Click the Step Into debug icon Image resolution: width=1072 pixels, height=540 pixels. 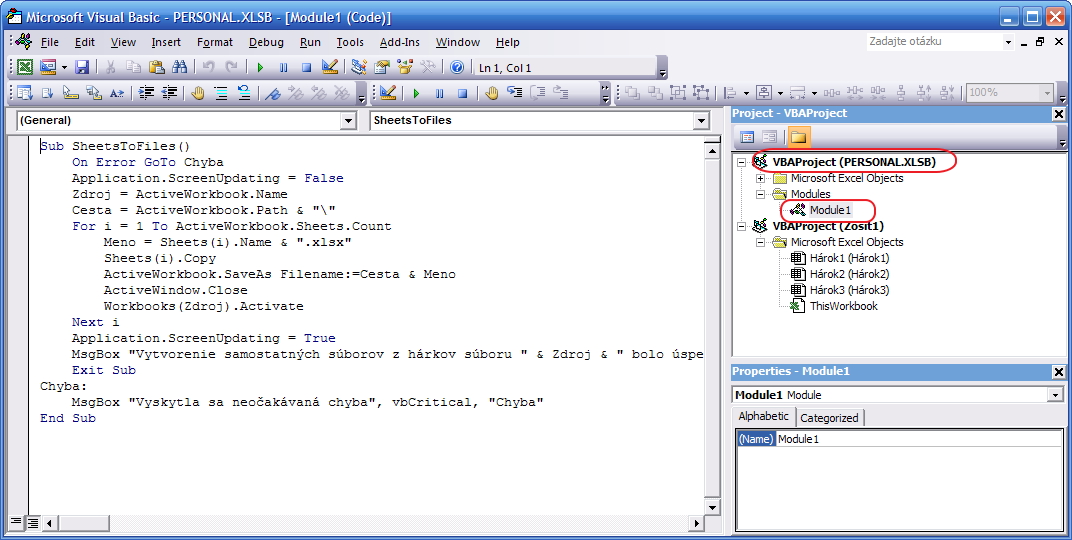[x=515, y=93]
